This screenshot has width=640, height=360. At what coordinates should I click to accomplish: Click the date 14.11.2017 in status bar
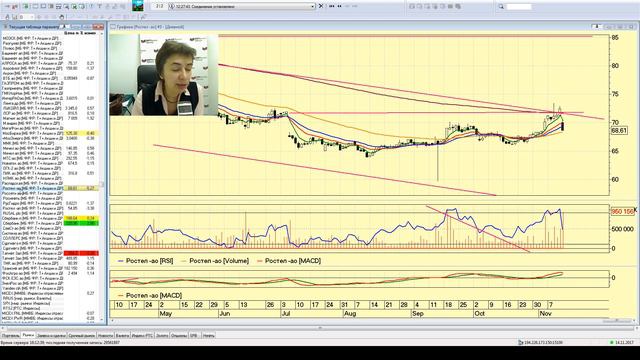point(624,342)
